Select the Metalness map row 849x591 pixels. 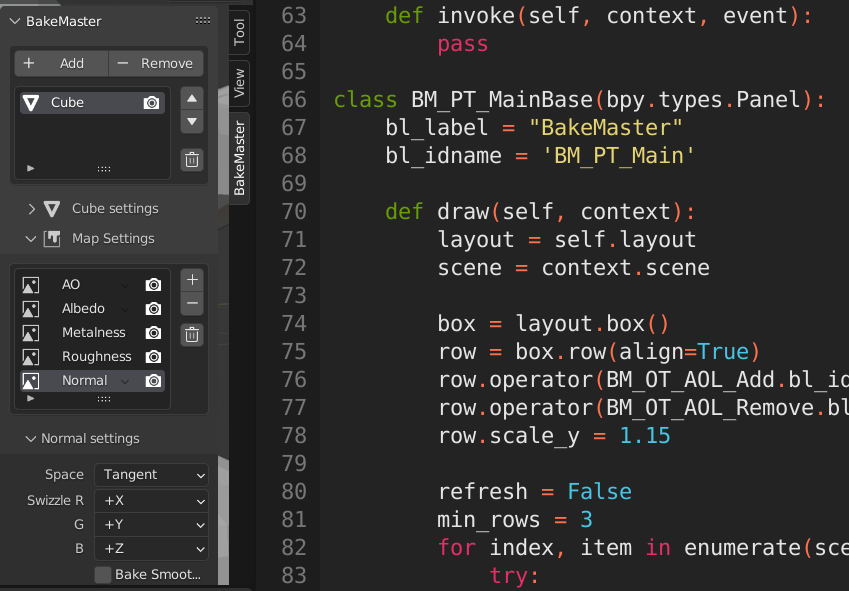click(x=93, y=332)
